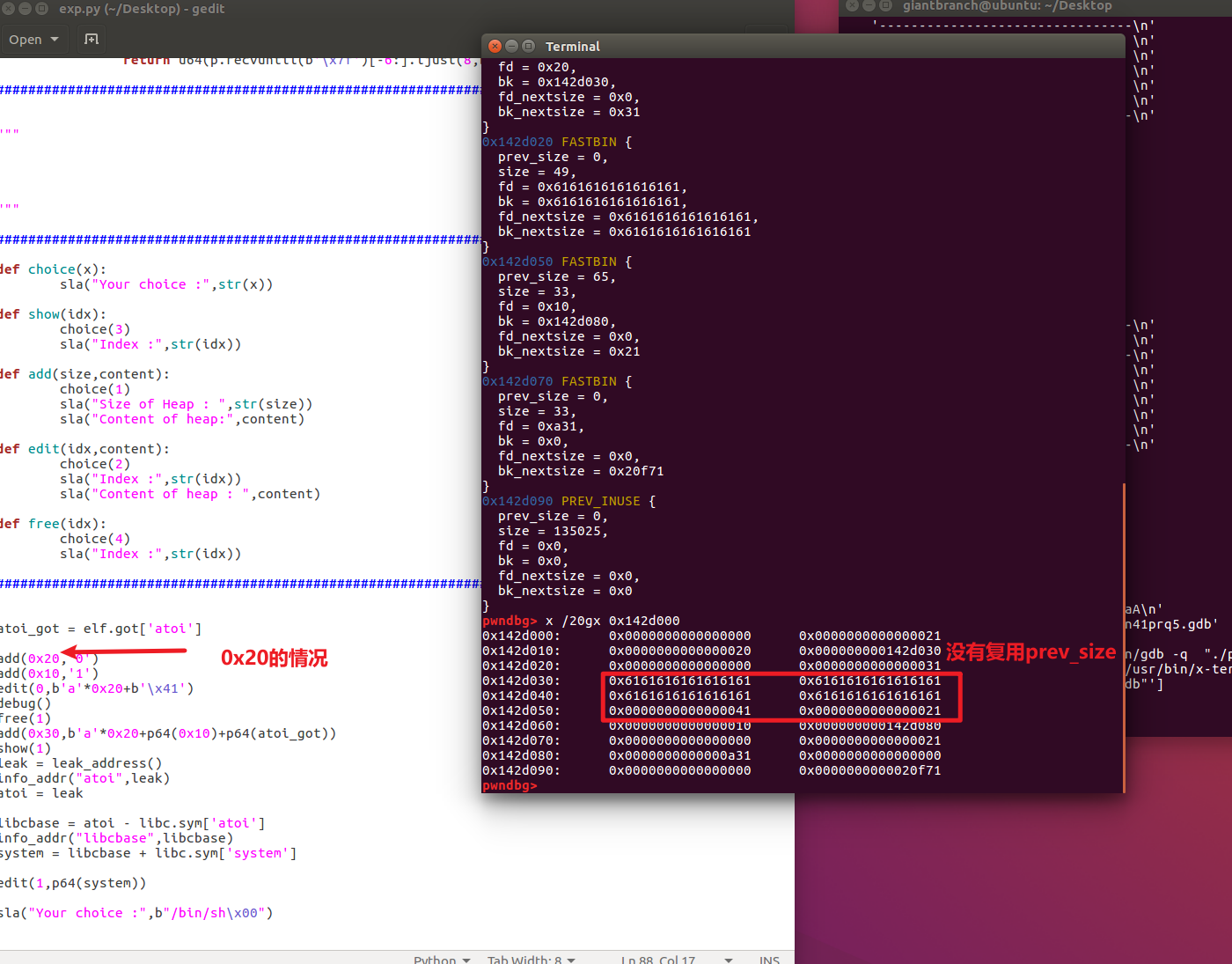This screenshot has height=964, width=1232.
Task: Click the '0x142d070 FASTBIN' chunk header
Action: pos(557,381)
